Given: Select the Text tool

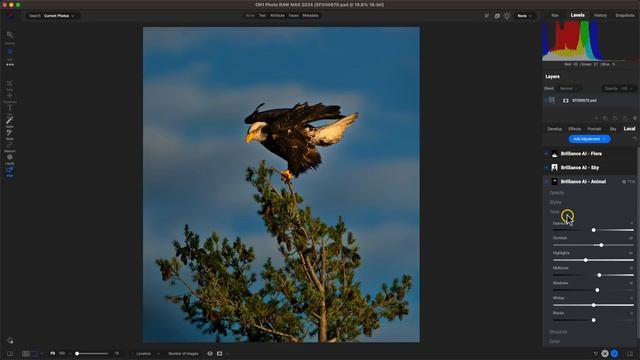Looking at the screenshot, I should [x=9, y=108].
